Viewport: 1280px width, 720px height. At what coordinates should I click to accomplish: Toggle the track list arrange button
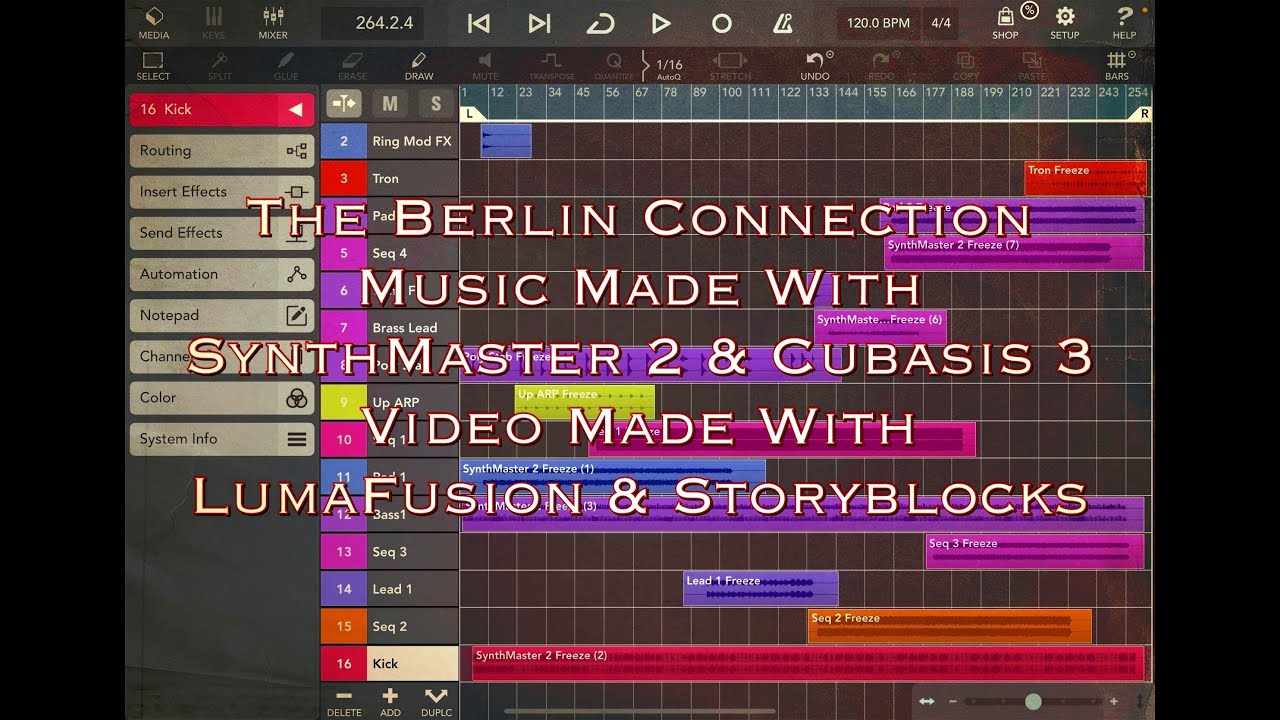[343, 103]
